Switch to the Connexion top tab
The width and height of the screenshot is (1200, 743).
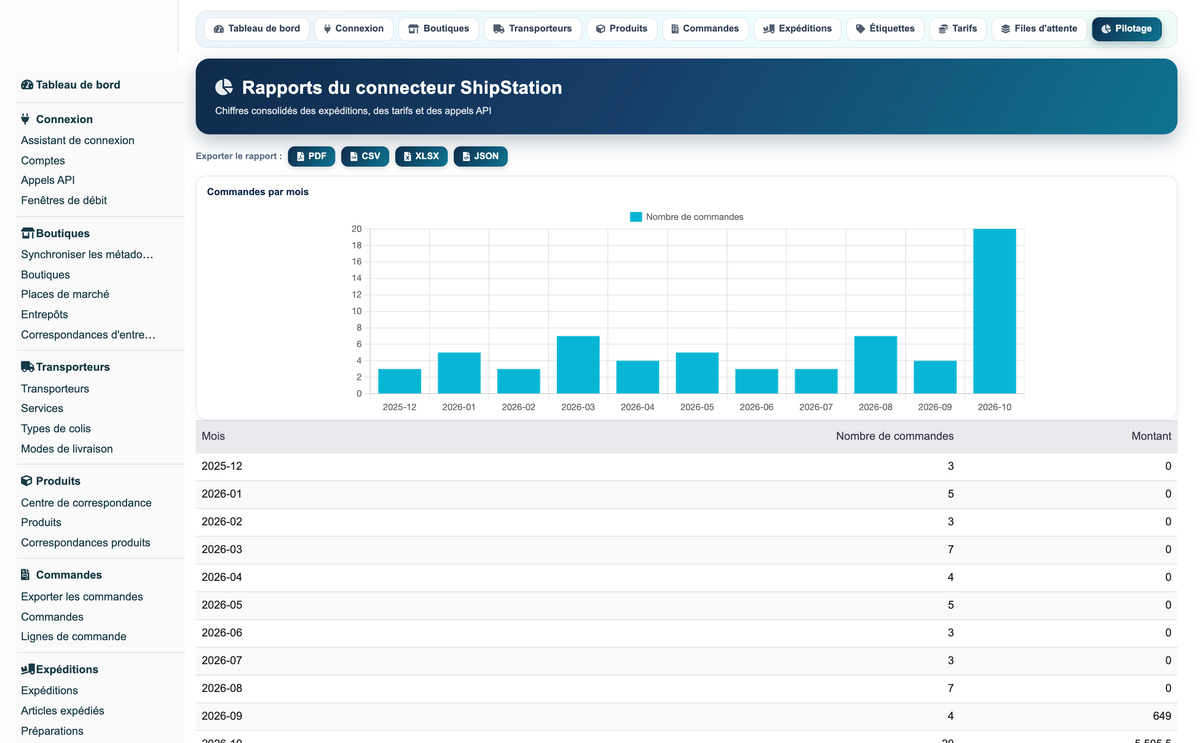point(354,29)
